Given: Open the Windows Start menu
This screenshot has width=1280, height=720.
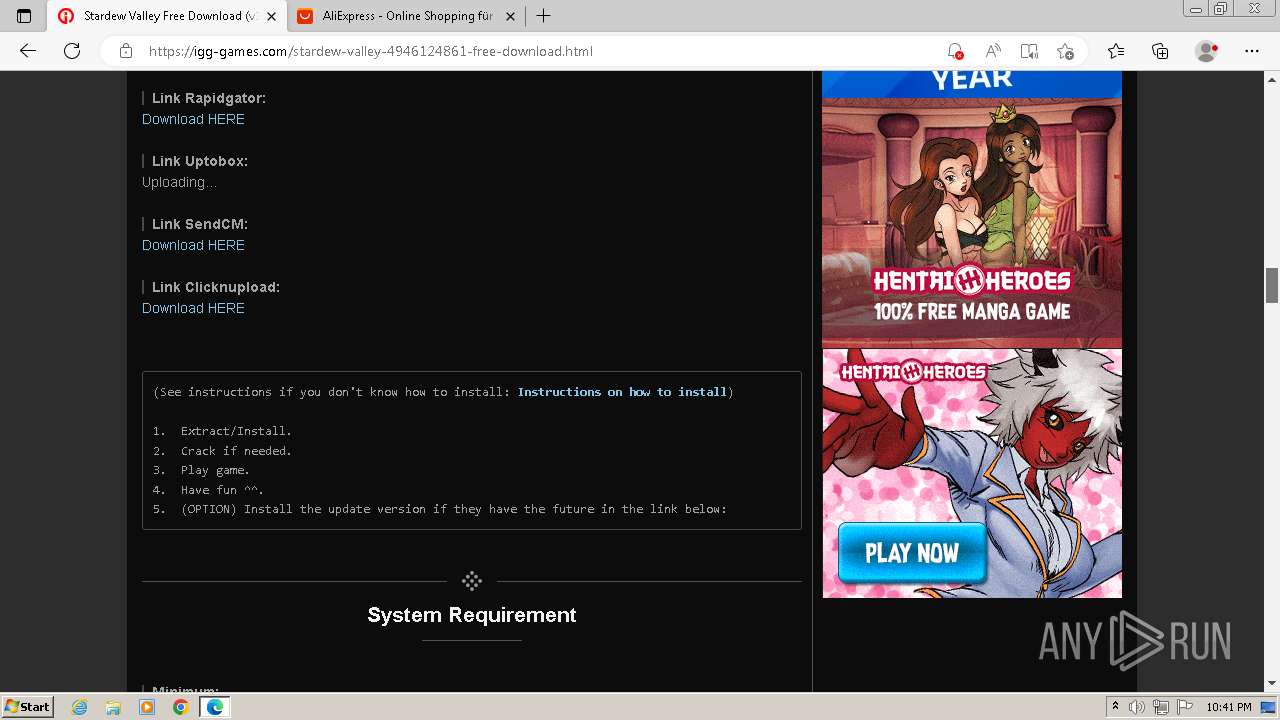Looking at the screenshot, I should point(28,707).
